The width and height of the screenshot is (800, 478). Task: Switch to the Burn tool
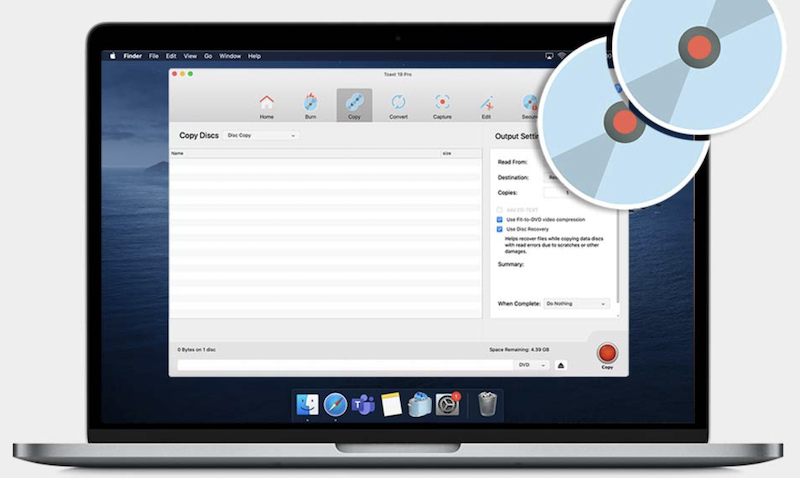click(x=310, y=104)
